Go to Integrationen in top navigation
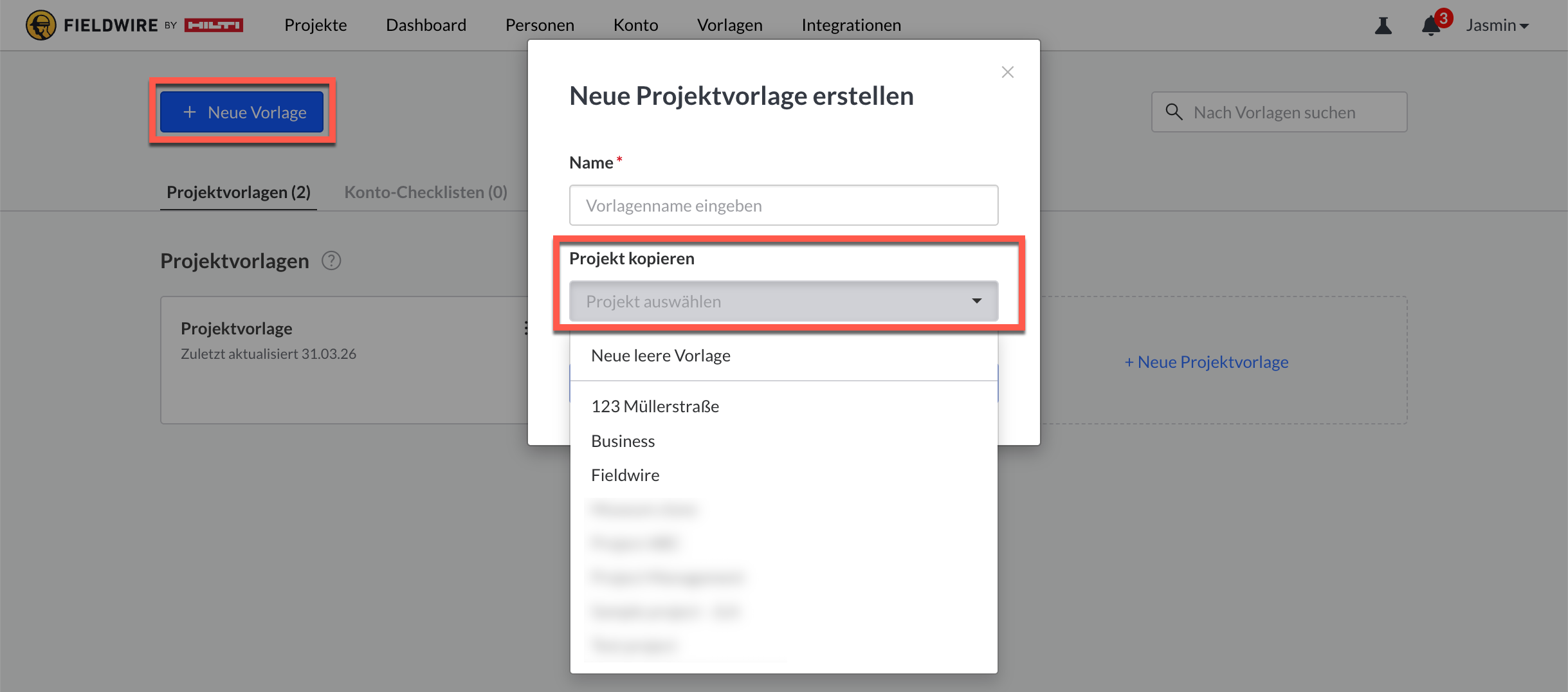The height and width of the screenshot is (692, 1568). (851, 25)
